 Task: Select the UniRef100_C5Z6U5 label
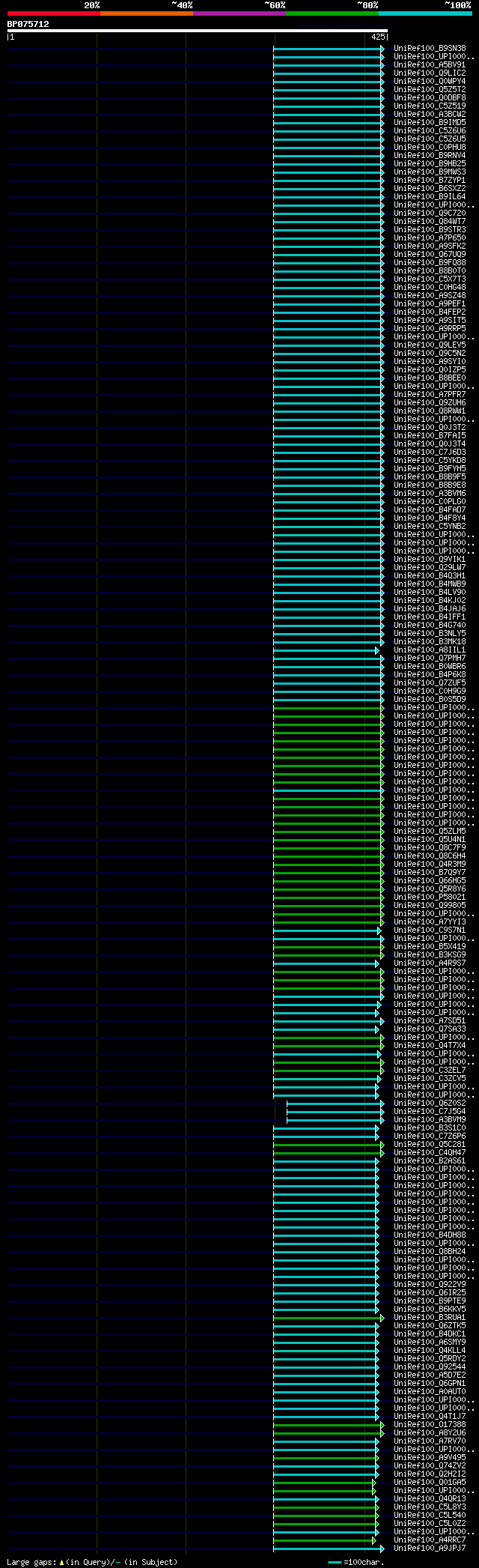(430, 139)
